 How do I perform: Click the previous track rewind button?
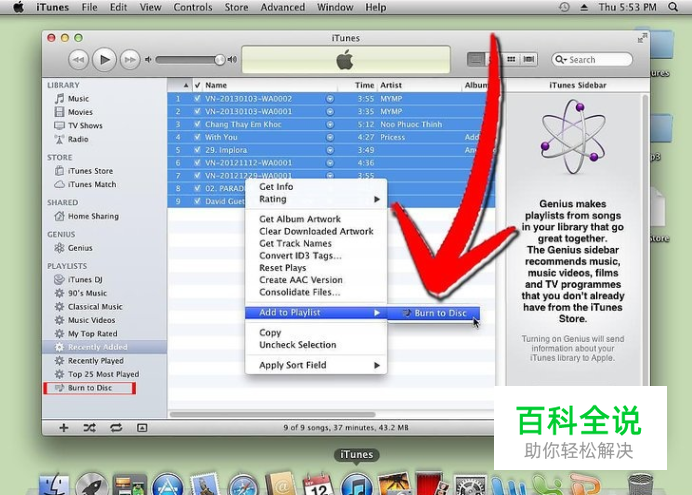79,60
